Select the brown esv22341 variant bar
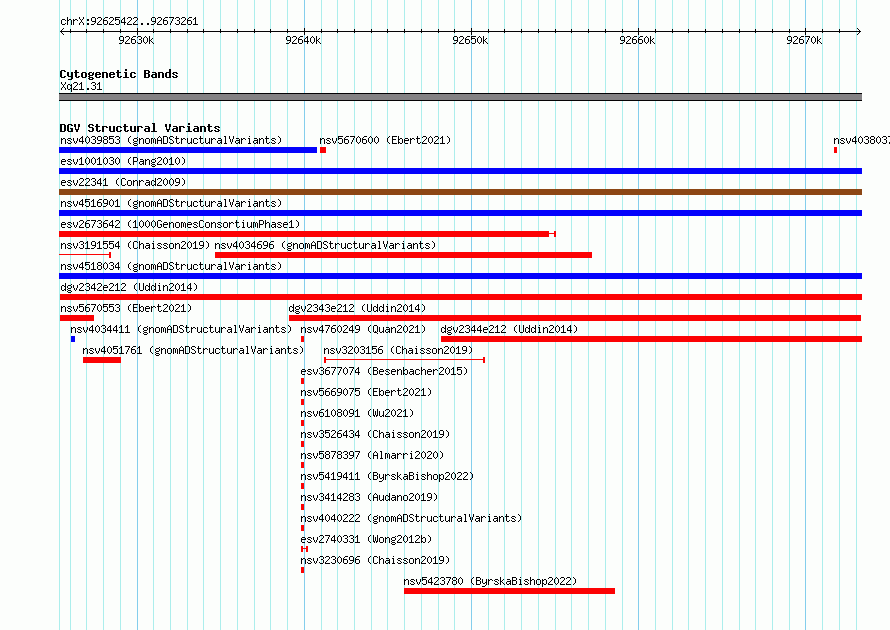This screenshot has width=890, height=630. pos(460,192)
